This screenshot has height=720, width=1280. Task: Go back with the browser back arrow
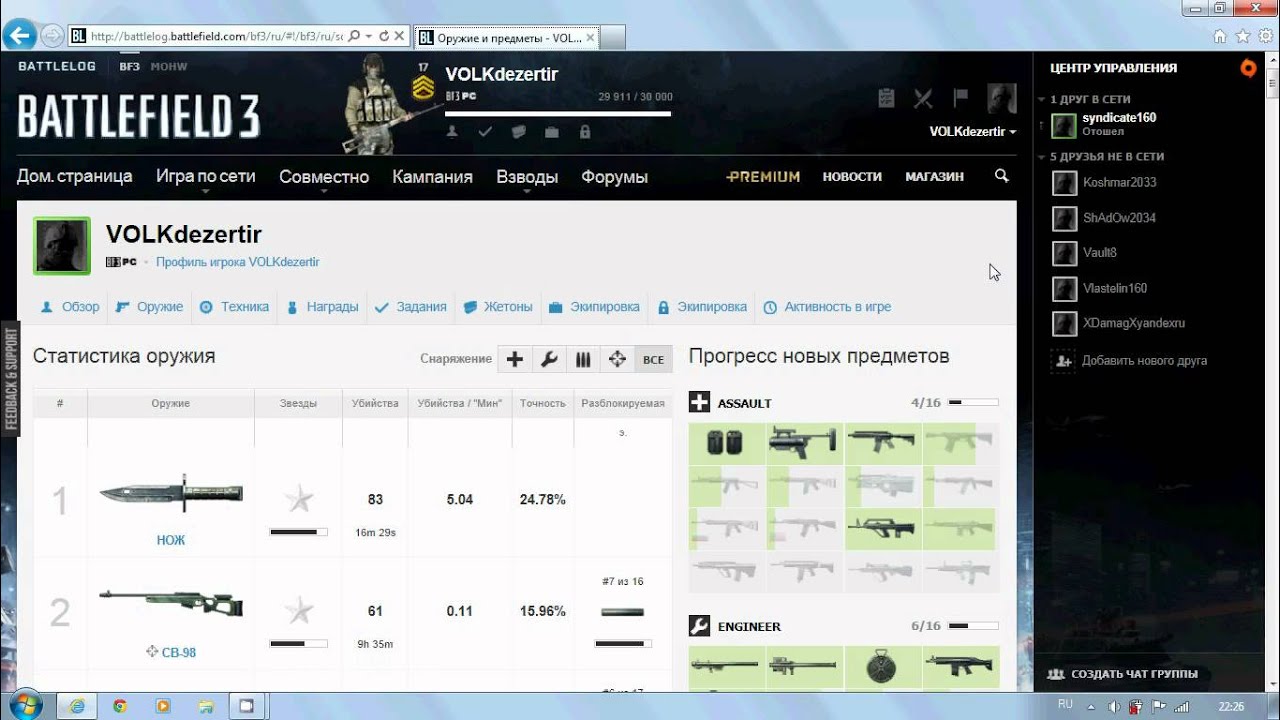tap(19, 36)
